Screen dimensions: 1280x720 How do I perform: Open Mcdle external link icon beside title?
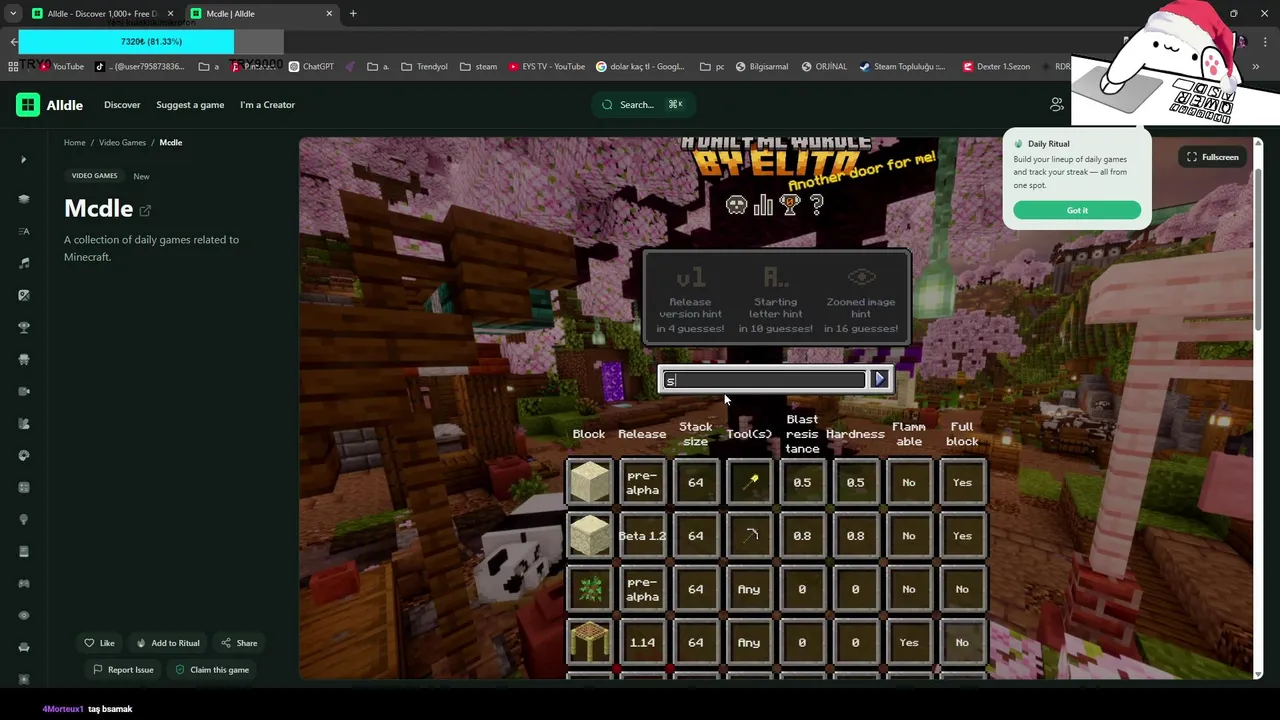click(145, 210)
